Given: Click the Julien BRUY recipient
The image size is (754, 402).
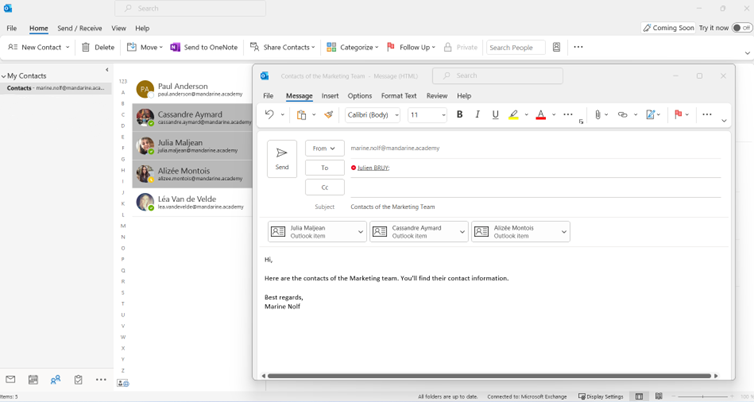Looking at the screenshot, I should point(373,168).
